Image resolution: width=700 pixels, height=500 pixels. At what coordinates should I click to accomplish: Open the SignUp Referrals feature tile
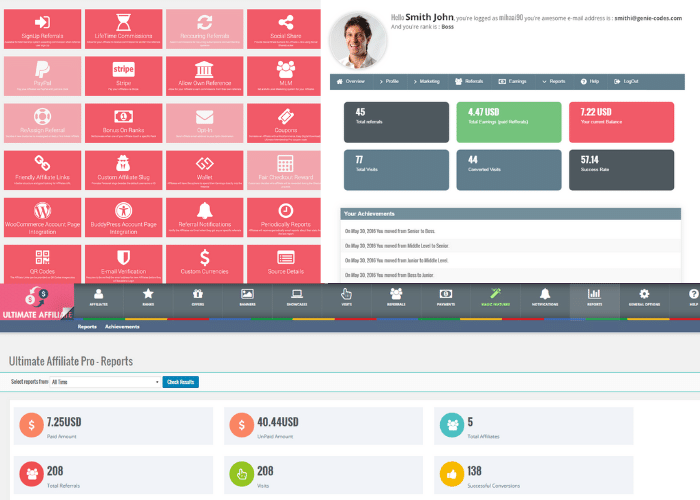(x=42, y=29)
